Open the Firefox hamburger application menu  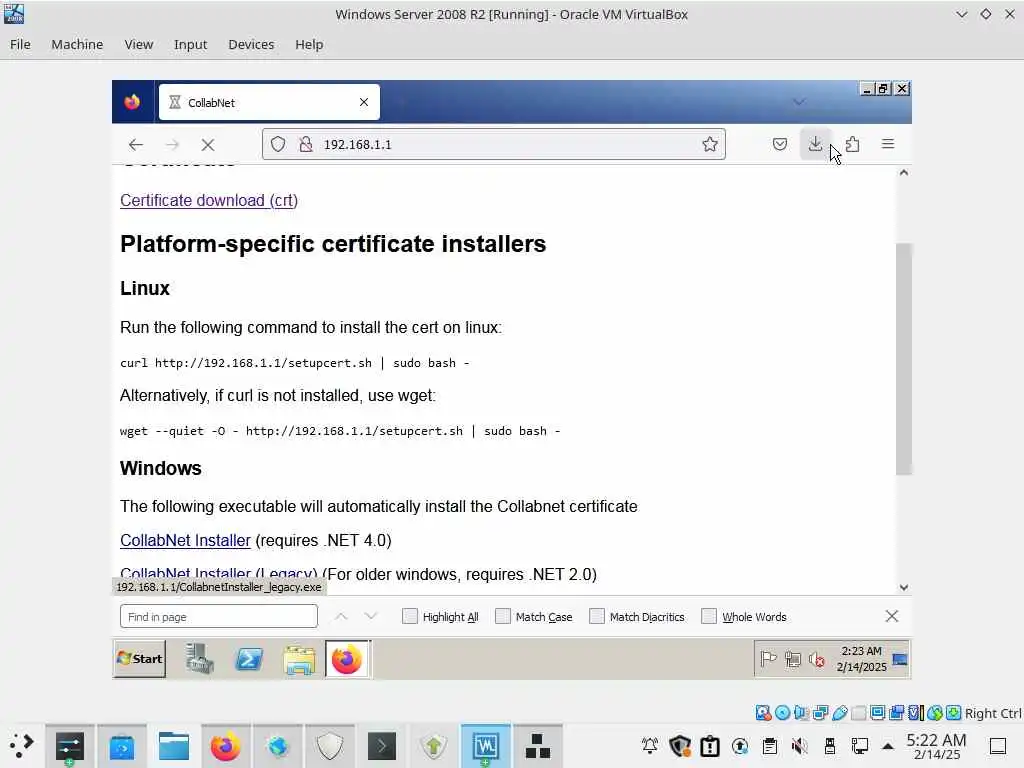[x=888, y=144]
